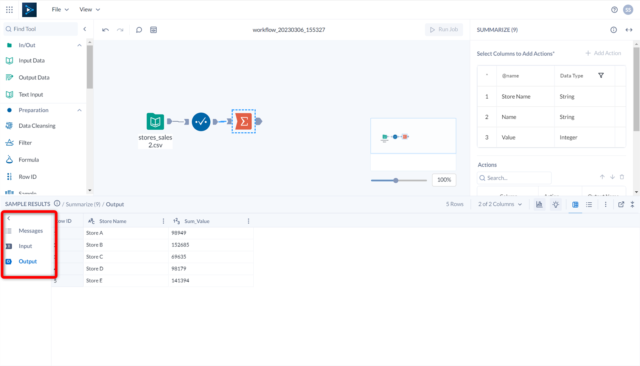Click the redo arrow icon
This screenshot has height=366, width=640.
pyautogui.click(x=120, y=30)
